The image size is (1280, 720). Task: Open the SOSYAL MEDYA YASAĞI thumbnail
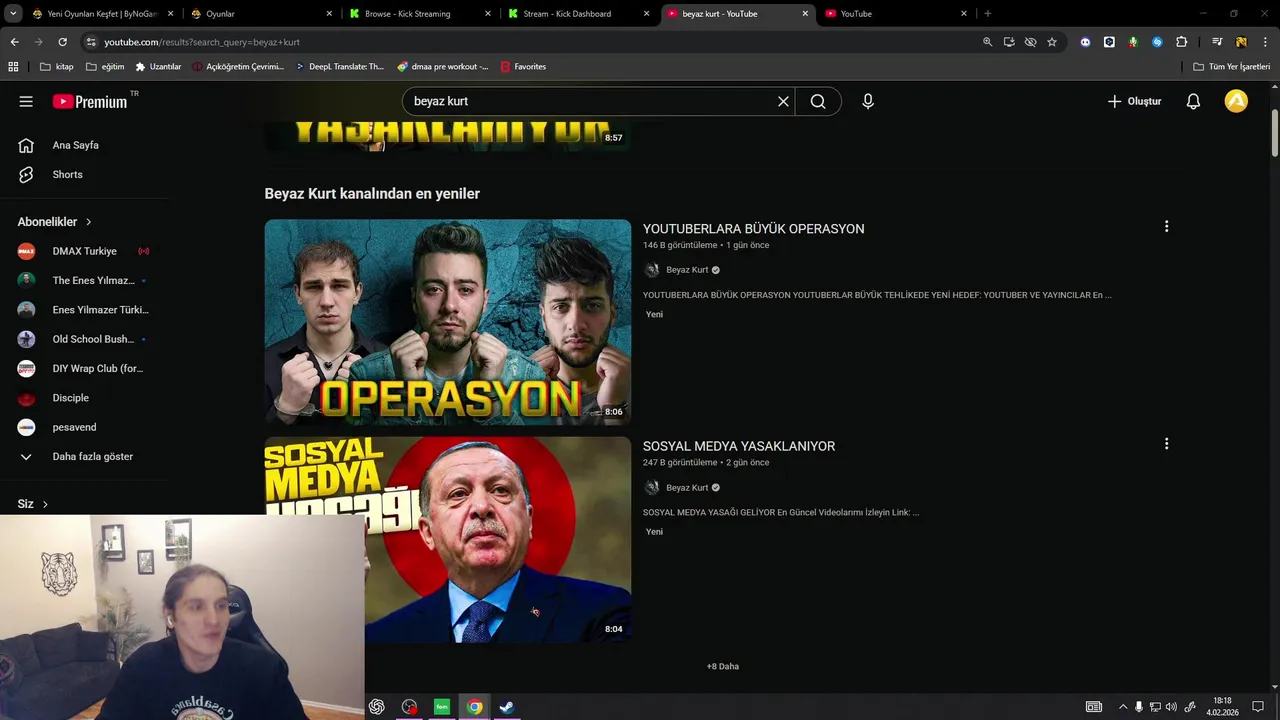(448, 540)
